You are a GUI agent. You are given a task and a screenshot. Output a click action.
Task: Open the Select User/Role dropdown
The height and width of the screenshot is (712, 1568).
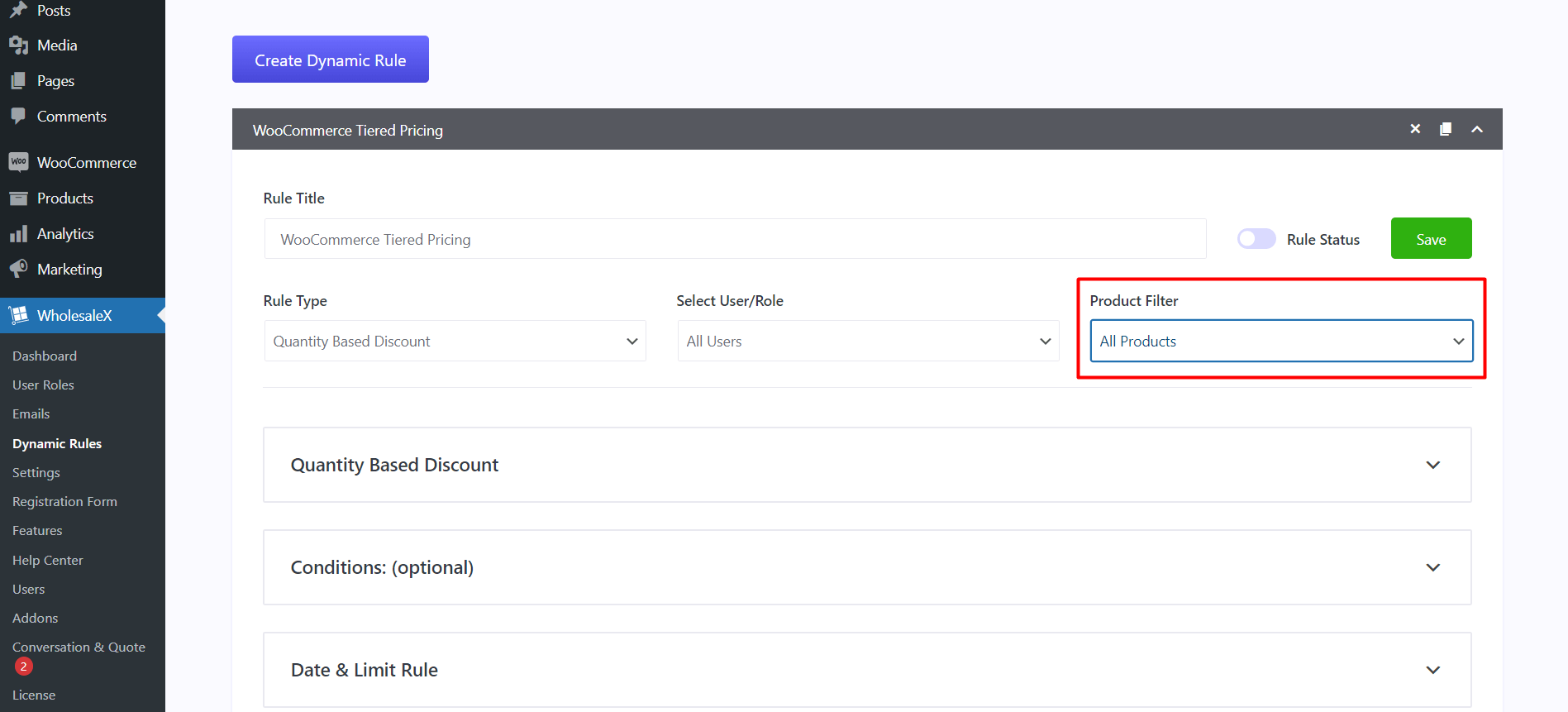pos(868,341)
